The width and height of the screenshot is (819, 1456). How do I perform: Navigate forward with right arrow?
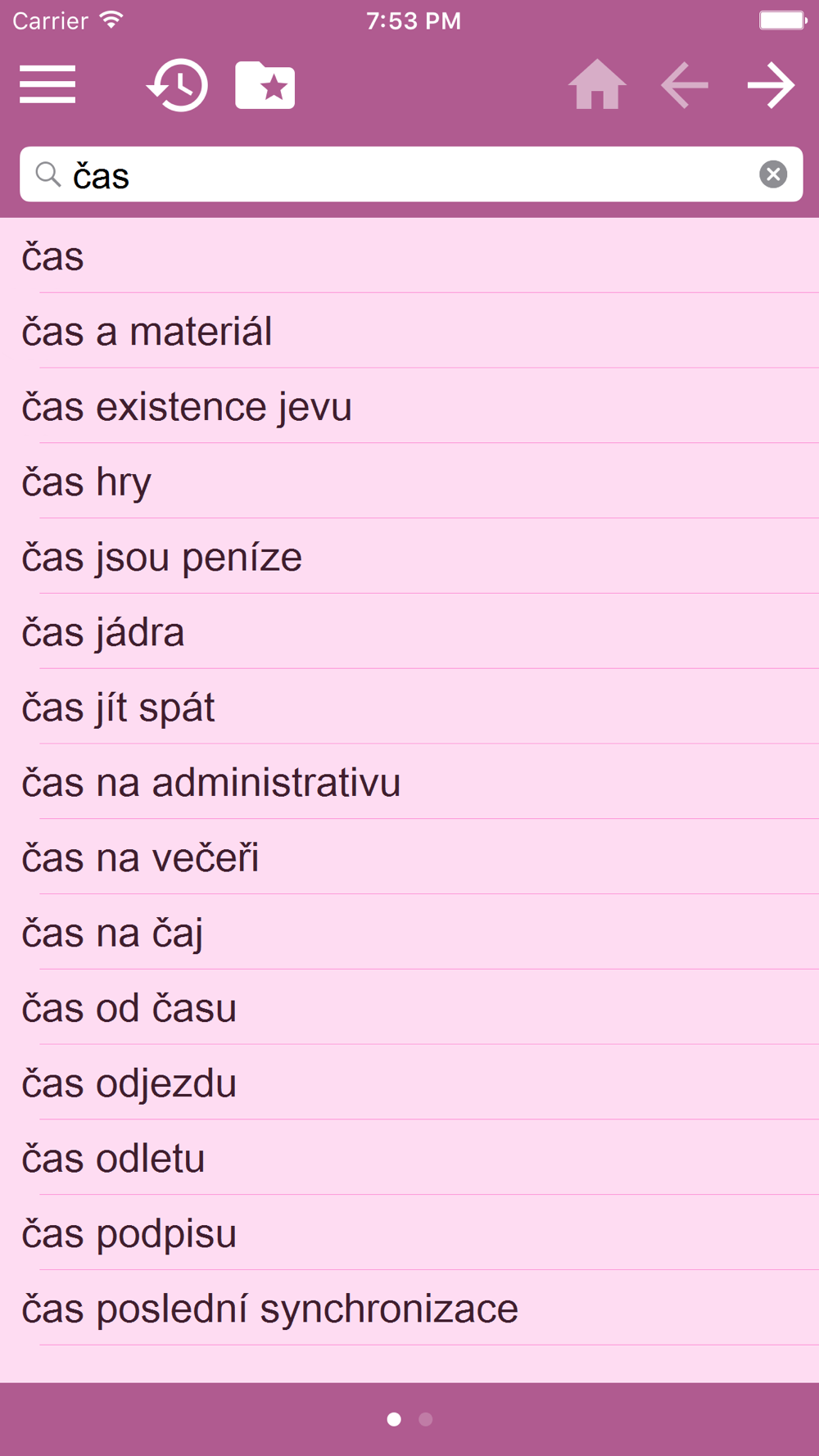click(x=771, y=84)
